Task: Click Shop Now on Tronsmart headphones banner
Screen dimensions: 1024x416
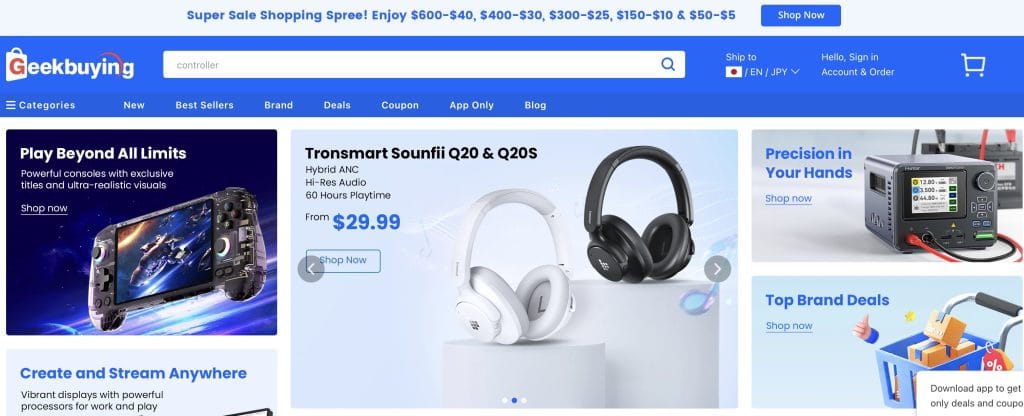Action: 343,261
